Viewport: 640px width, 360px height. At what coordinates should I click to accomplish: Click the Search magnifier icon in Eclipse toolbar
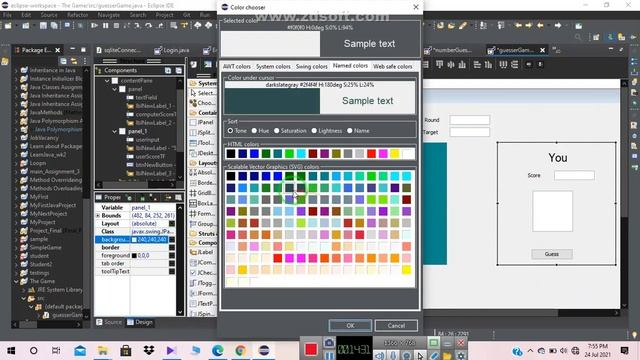pos(578,37)
